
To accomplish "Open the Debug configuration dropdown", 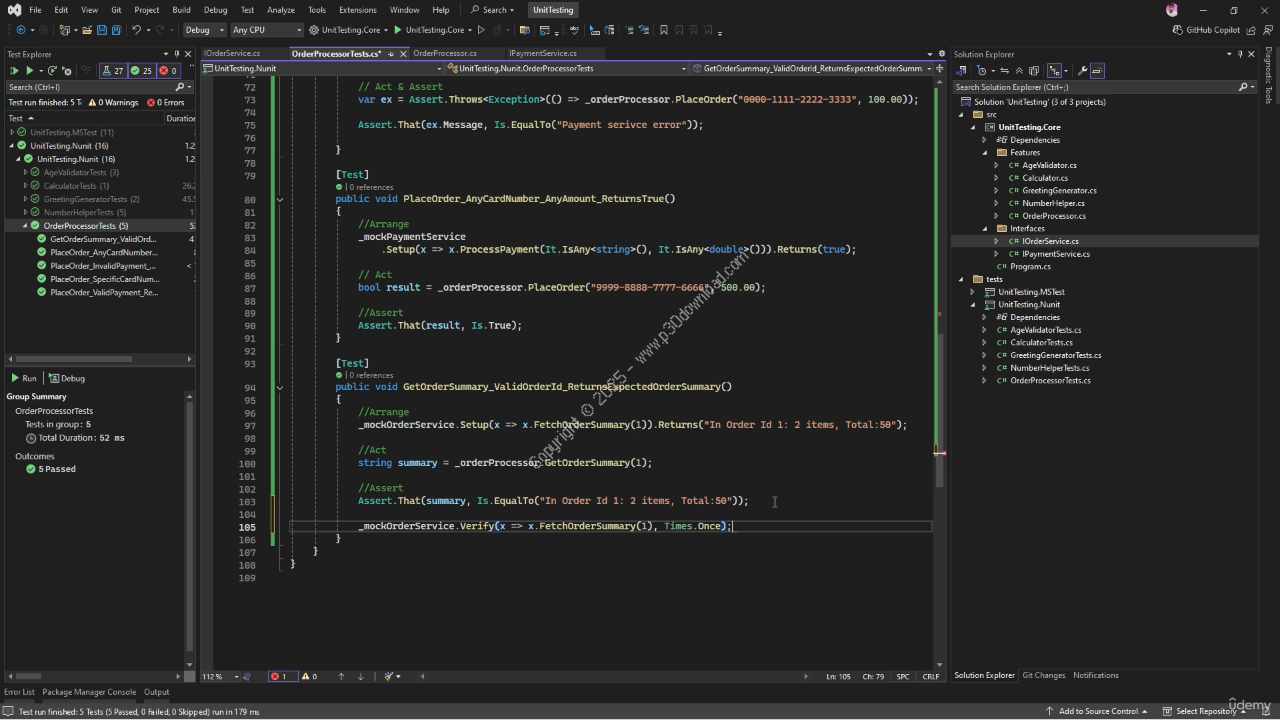I will coord(204,30).
